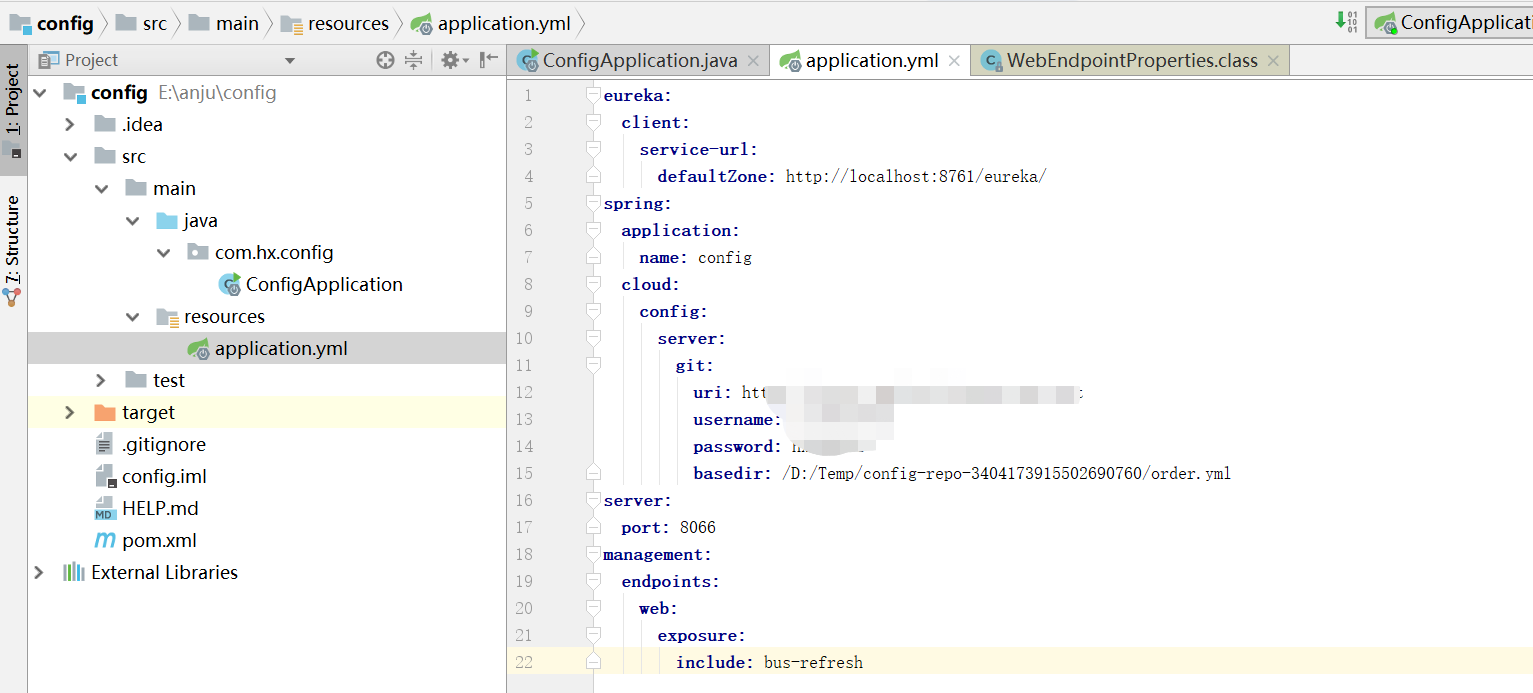Close the ConfigApplication.java tab
Image resolution: width=1533 pixels, height=693 pixels.
(x=753, y=61)
